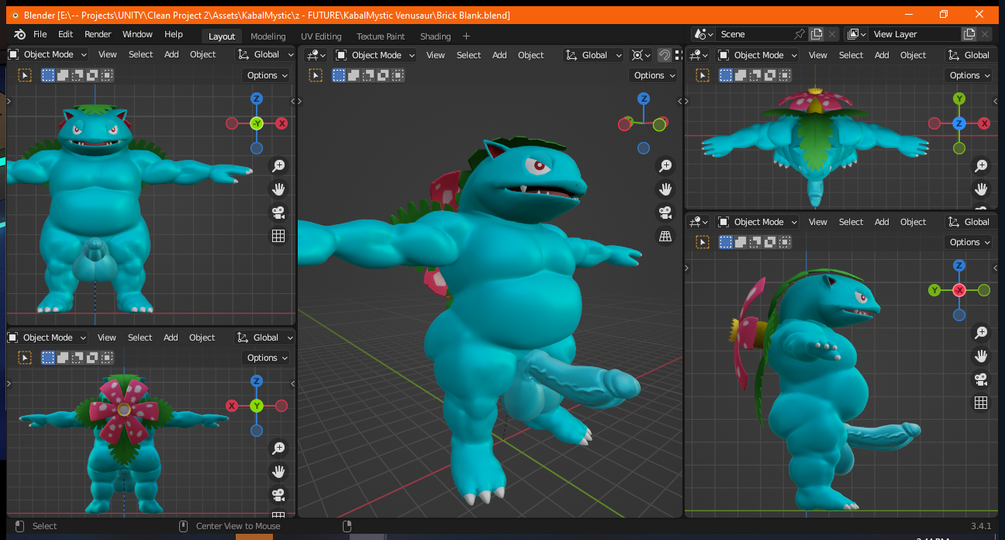The width and height of the screenshot is (1005, 540).
Task: Switch to the Modeling workspace tab
Action: (x=268, y=37)
